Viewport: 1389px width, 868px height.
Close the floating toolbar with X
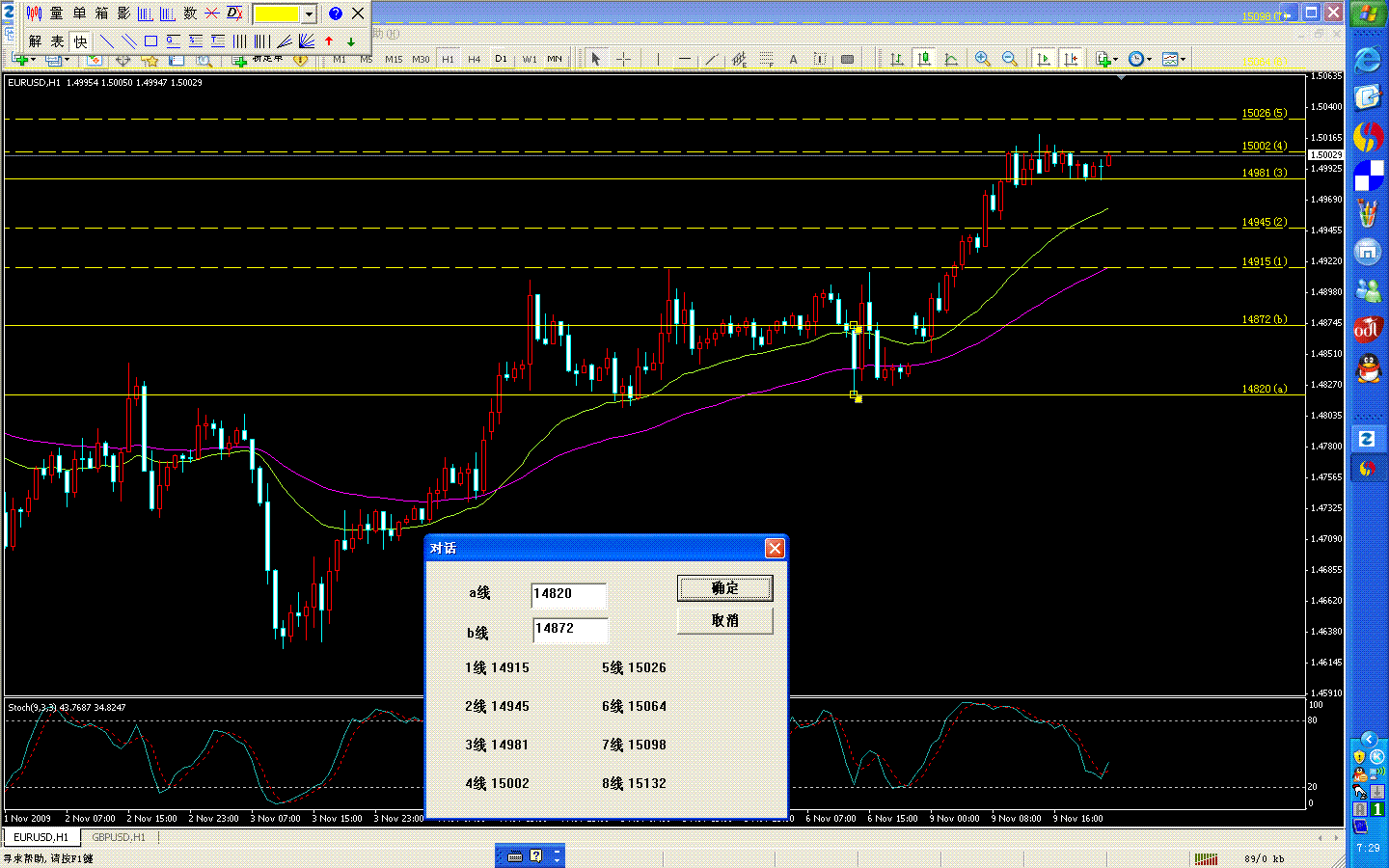(358, 14)
